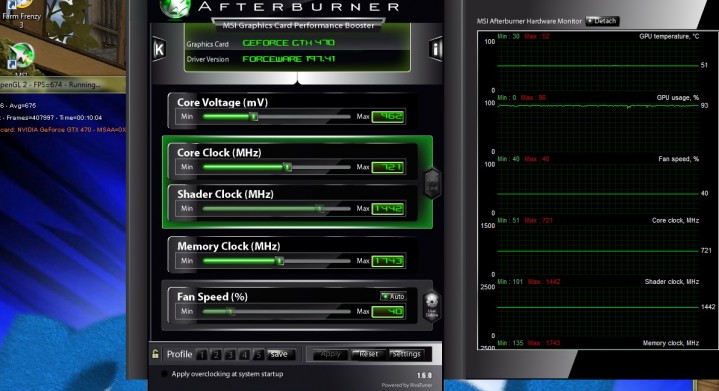Open the Farm Frenzy 3 desktop shortcut
Screen dimensions: 719x391
tap(21, 15)
